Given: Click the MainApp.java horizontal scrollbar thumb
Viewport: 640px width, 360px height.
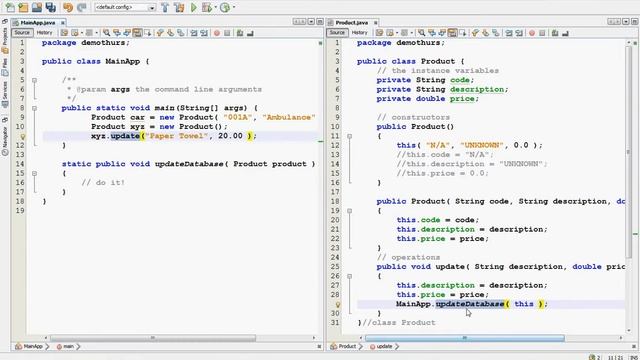Looking at the screenshot, I should click(x=153, y=338).
